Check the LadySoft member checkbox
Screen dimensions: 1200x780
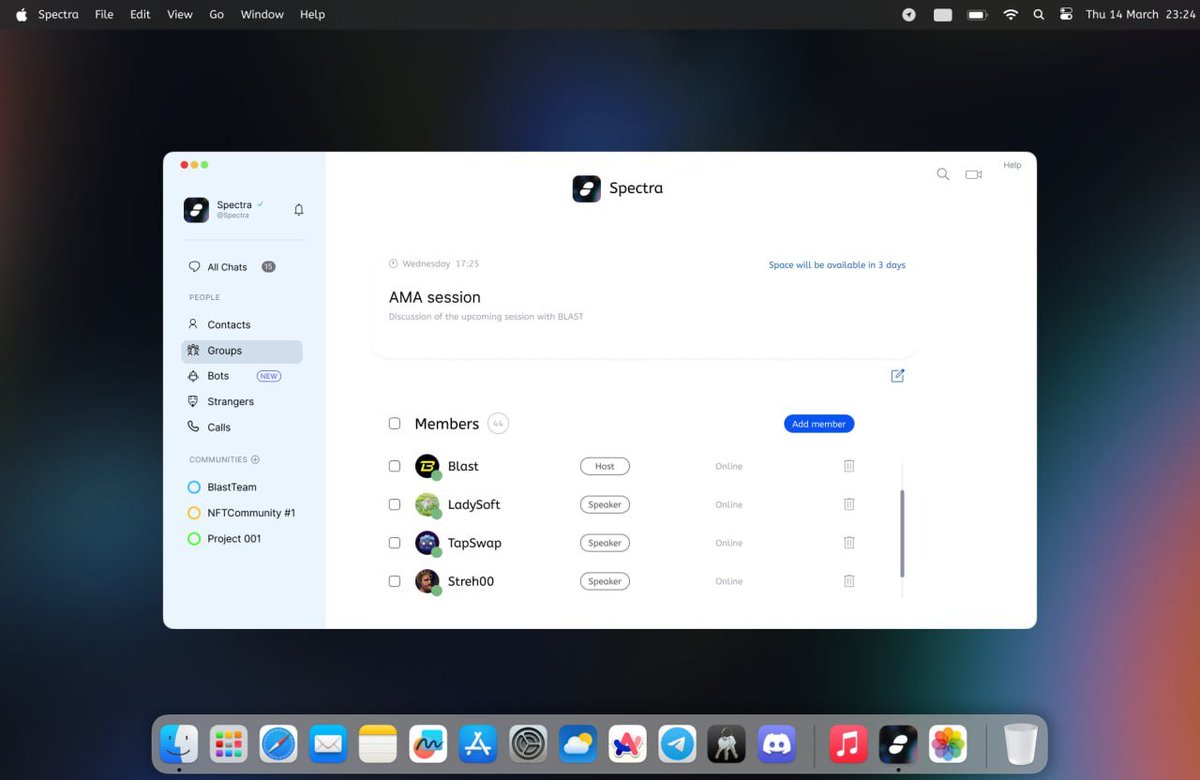(x=394, y=504)
